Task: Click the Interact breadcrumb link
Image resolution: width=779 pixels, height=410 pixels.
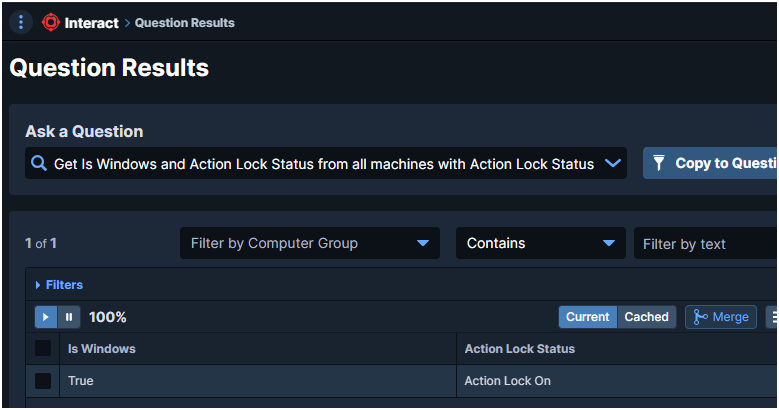Action: click(91, 22)
